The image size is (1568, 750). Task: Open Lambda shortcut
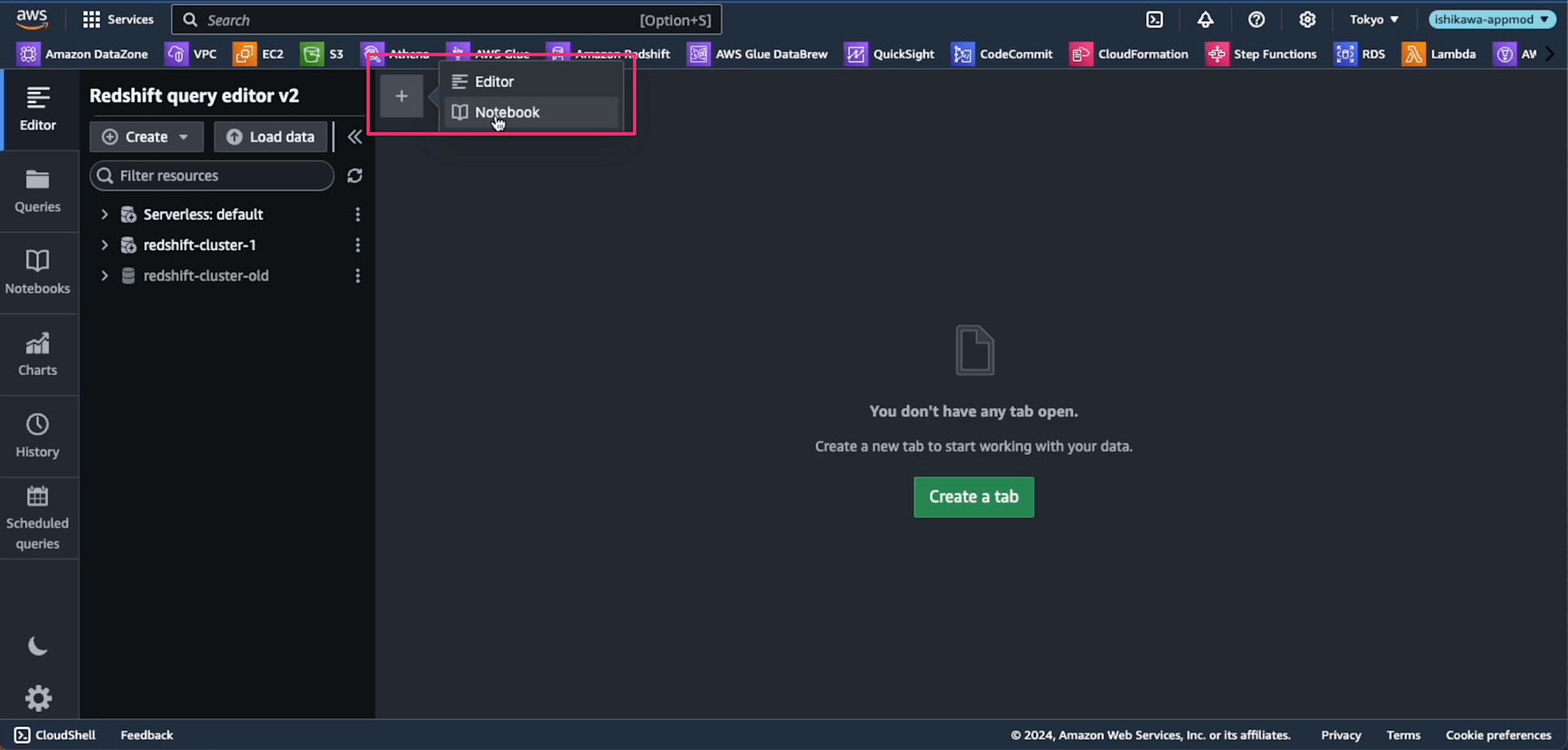1439,53
